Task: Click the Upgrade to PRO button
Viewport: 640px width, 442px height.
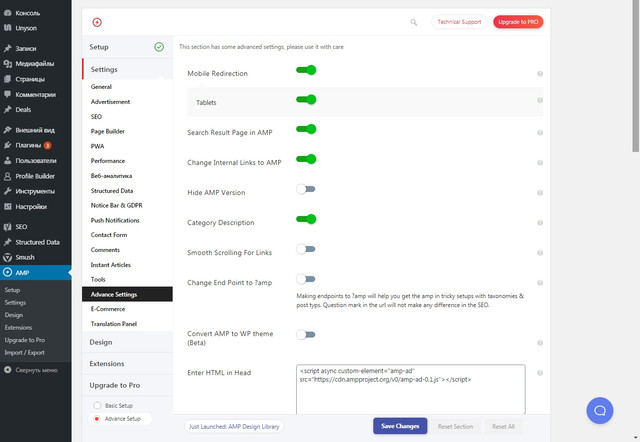Action: coord(518,22)
